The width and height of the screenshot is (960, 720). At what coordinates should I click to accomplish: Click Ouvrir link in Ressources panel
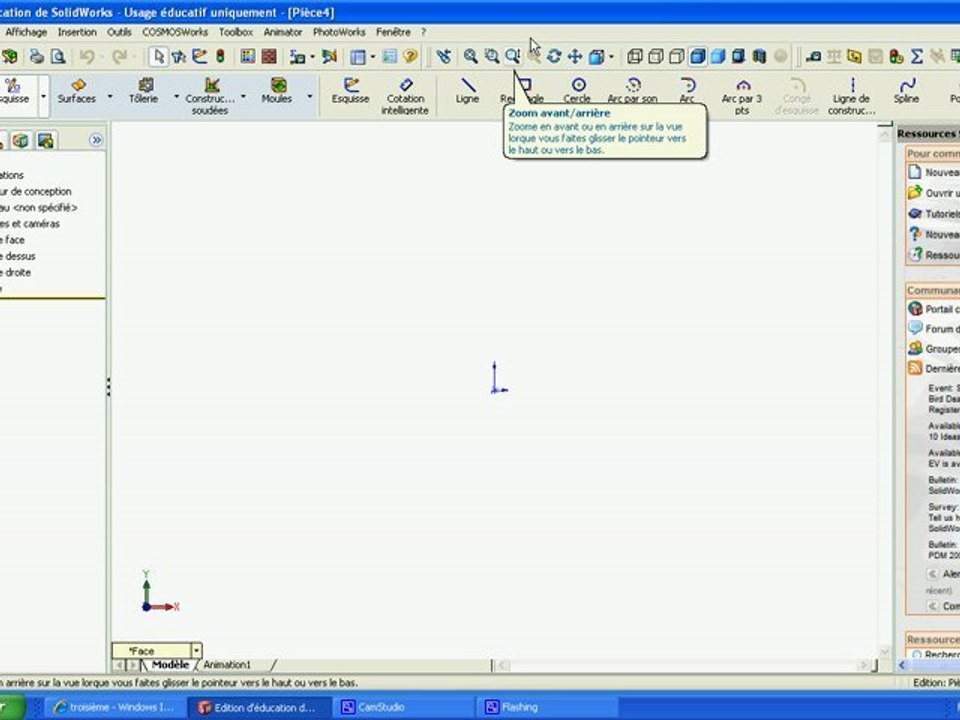click(935, 193)
